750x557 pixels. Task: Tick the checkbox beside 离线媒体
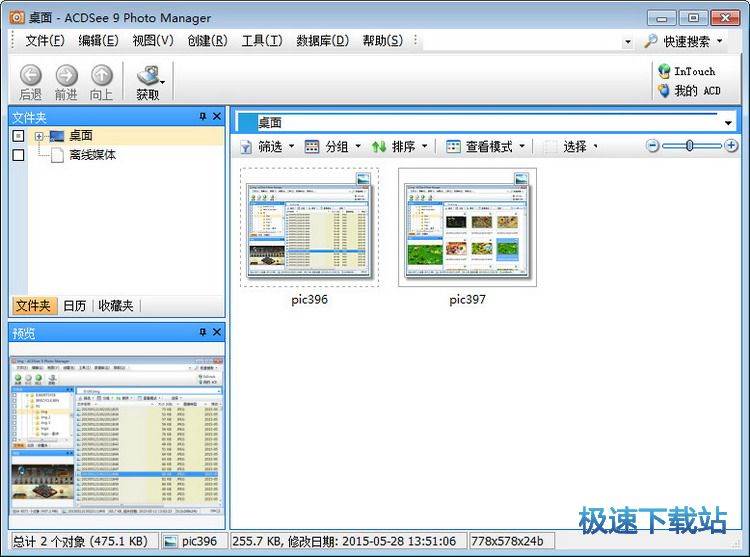(18, 155)
